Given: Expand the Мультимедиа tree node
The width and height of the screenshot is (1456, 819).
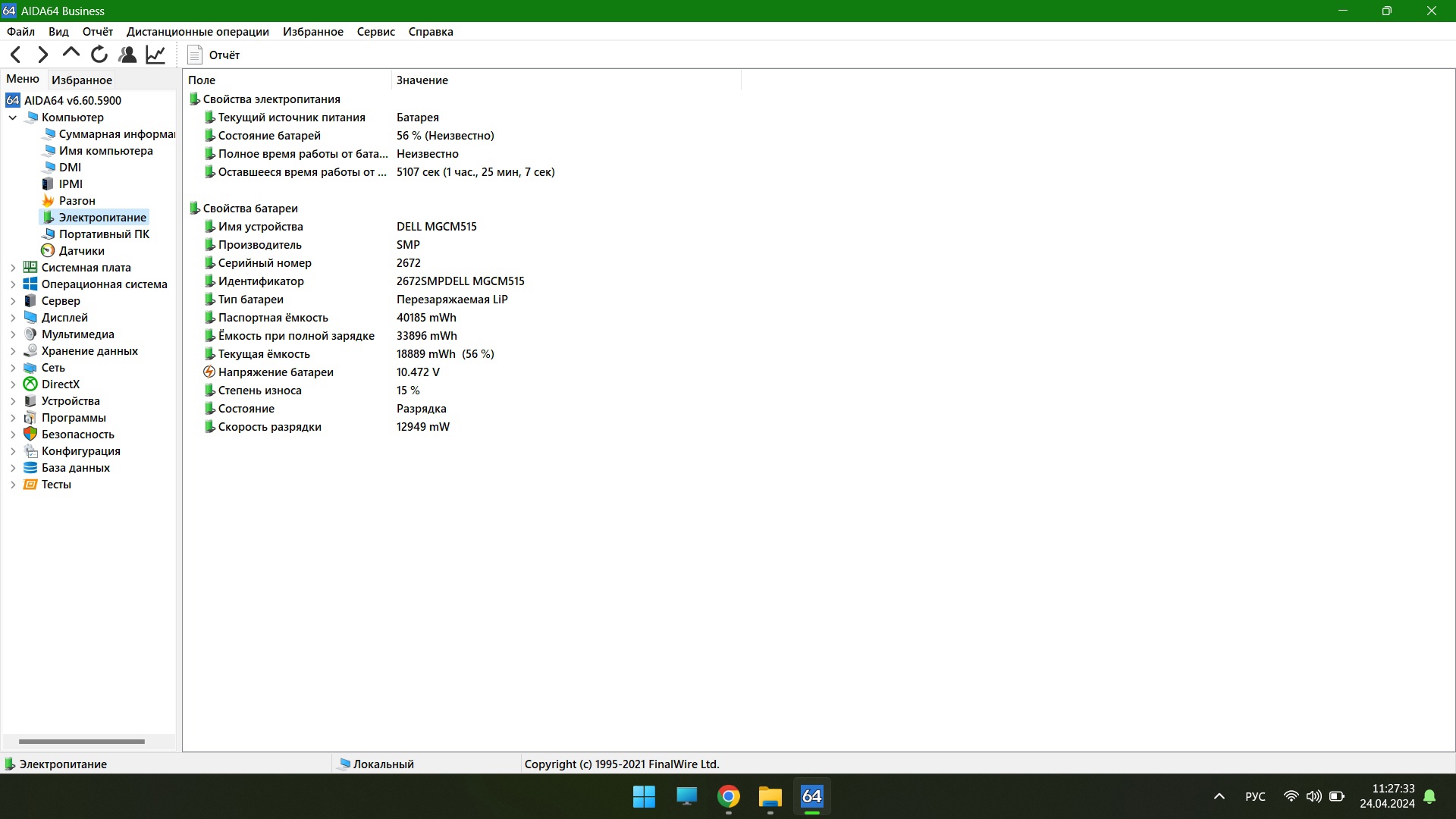Looking at the screenshot, I should (x=13, y=334).
